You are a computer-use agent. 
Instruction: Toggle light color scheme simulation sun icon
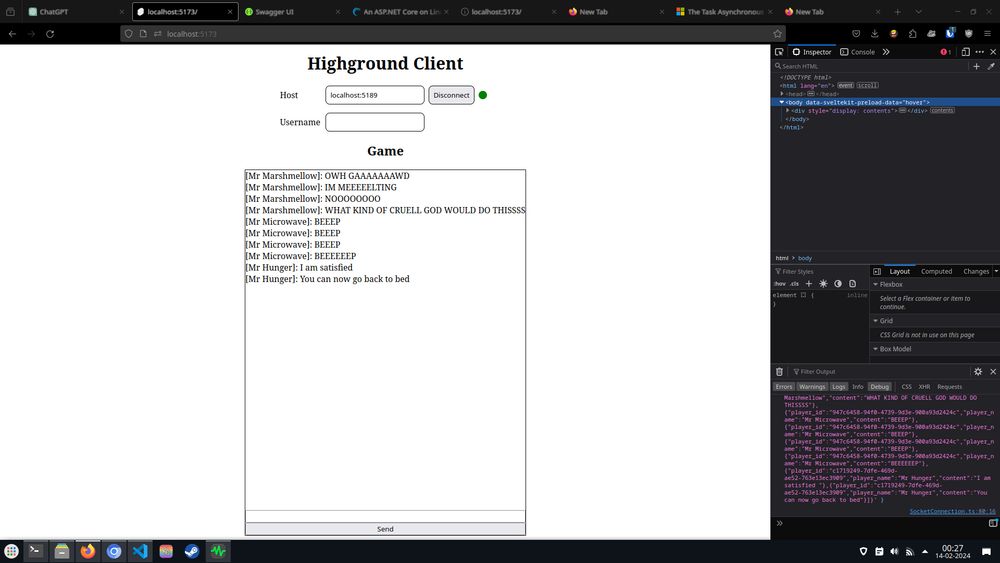click(x=823, y=284)
